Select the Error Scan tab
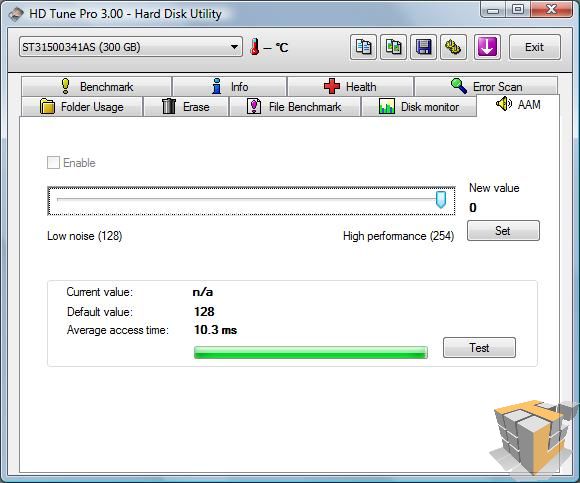Viewport: 580px width, 483px height. point(486,87)
